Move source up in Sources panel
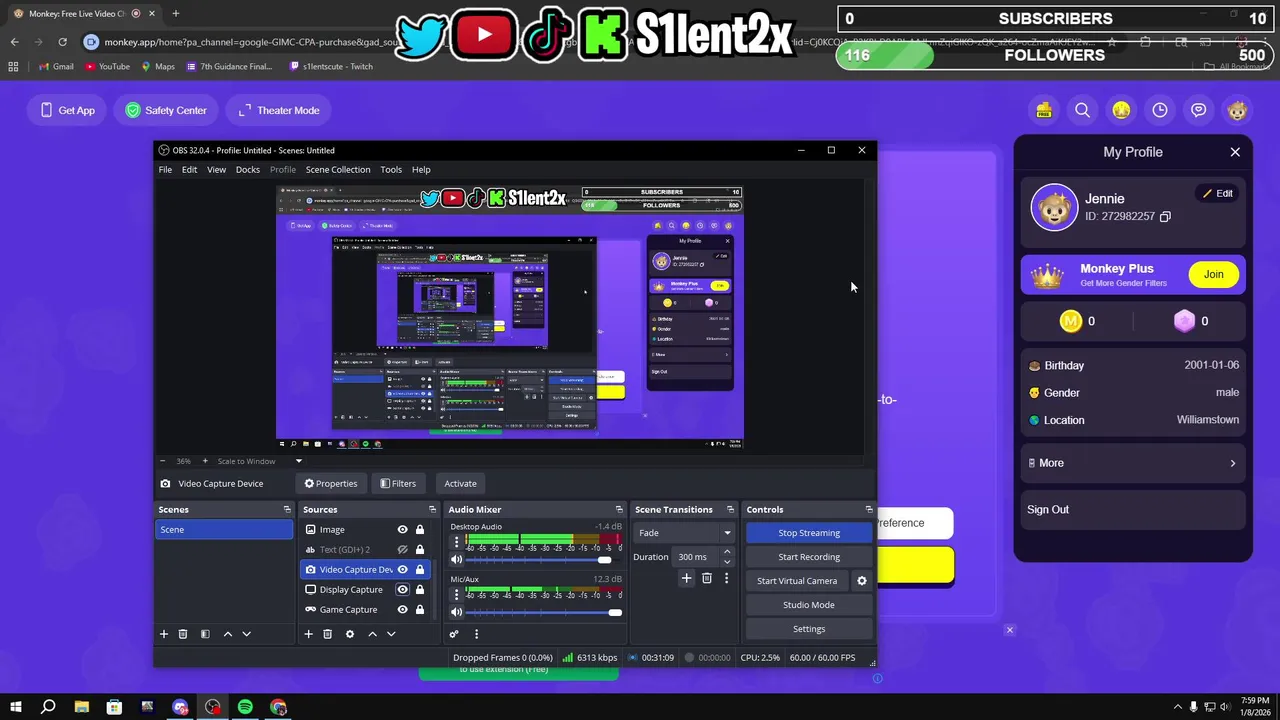Image resolution: width=1280 pixels, height=720 pixels. (x=372, y=634)
